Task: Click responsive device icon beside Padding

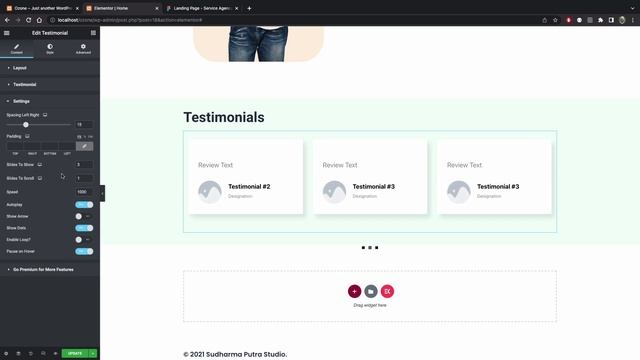Action: (27, 136)
